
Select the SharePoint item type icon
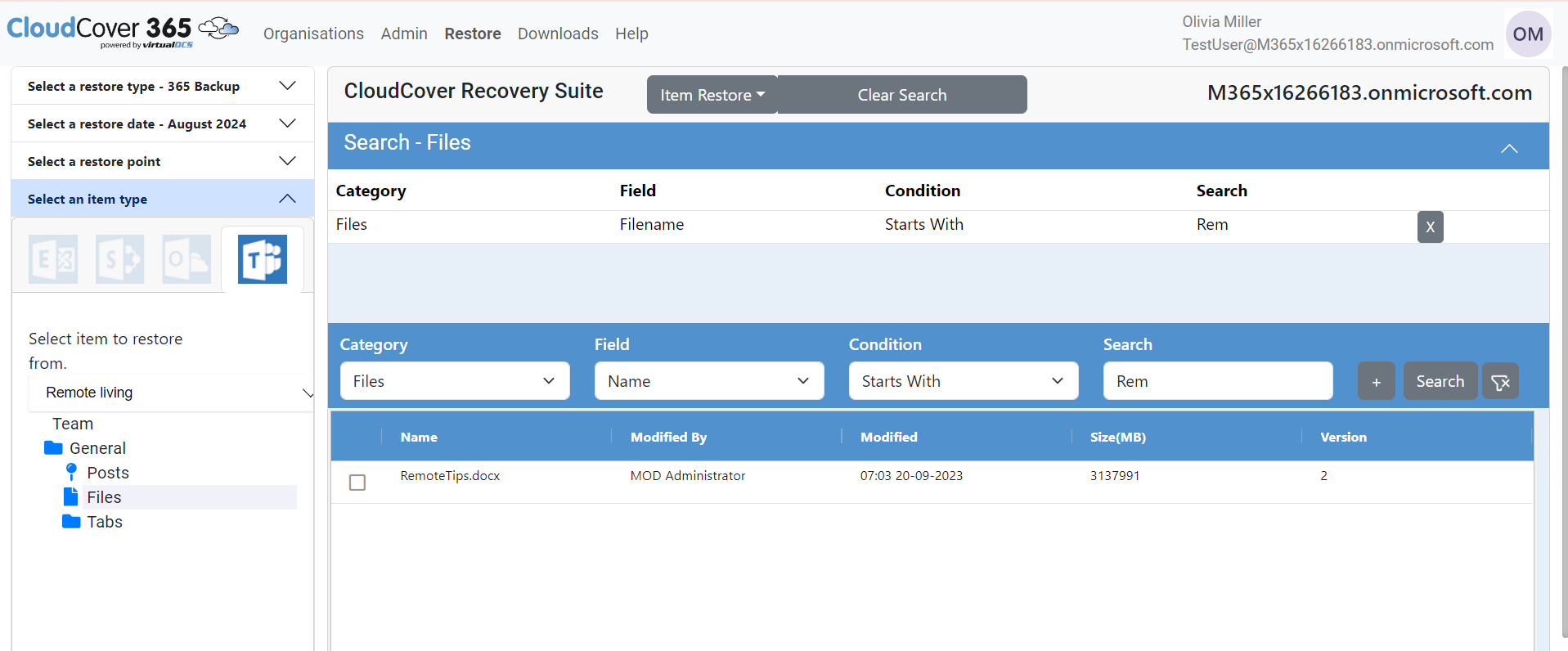tap(120, 259)
